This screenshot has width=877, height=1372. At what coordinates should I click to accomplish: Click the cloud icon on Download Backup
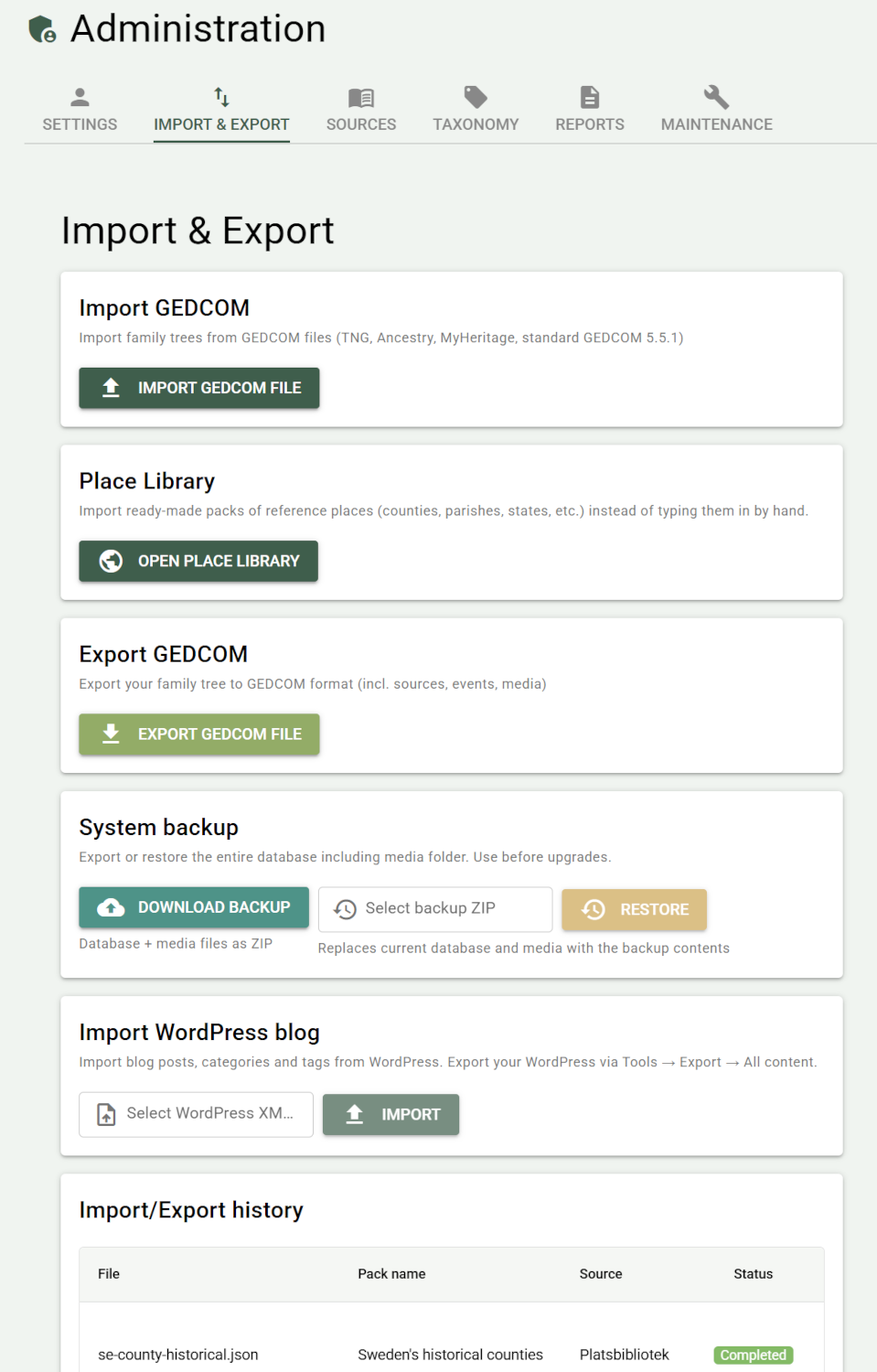click(111, 907)
